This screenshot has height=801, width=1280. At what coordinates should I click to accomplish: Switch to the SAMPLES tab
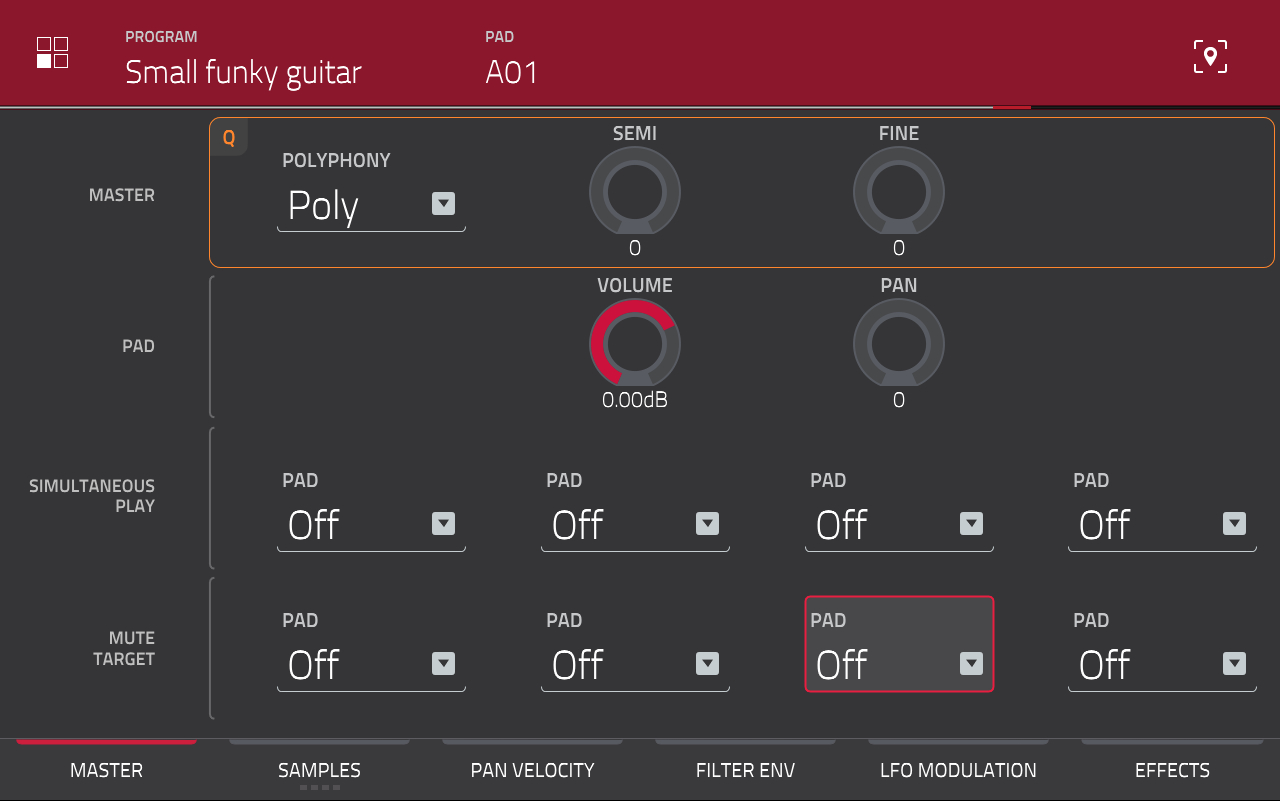(x=319, y=770)
